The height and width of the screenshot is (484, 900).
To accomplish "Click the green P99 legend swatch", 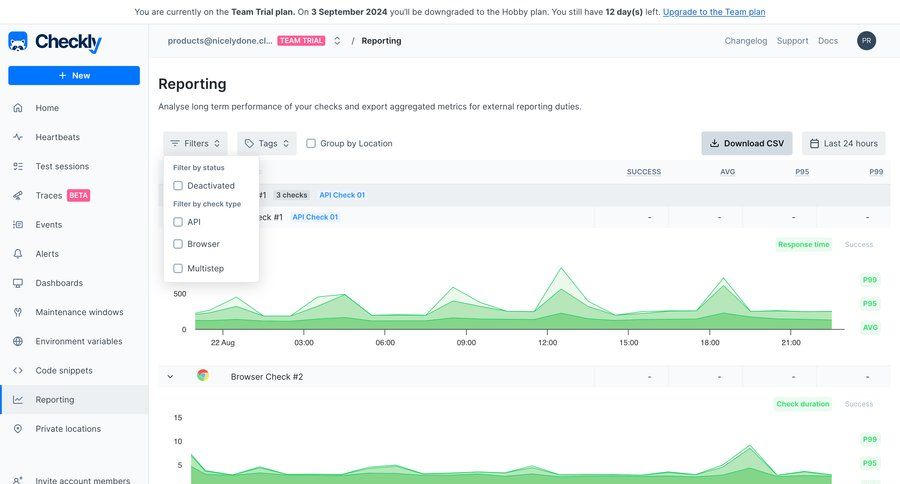I will click(869, 280).
